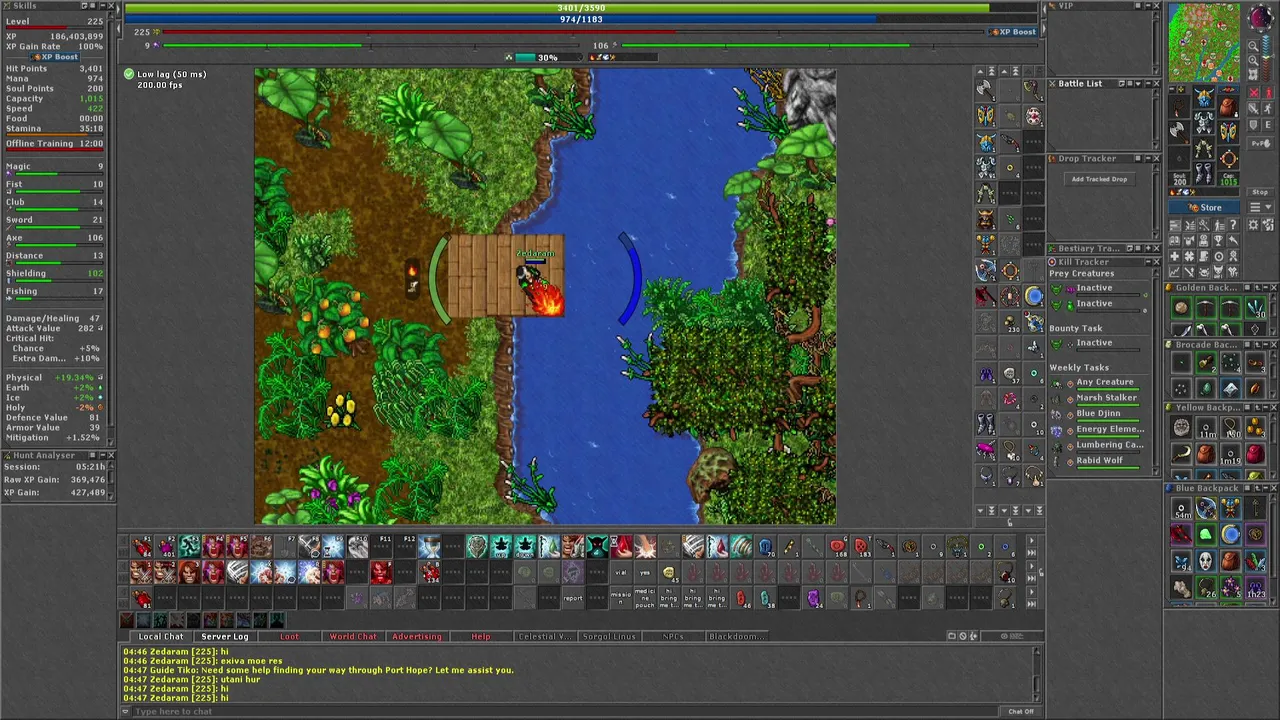Click chat scrollbar on the right
Image resolution: width=1280 pixels, height=720 pixels.
[1036, 674]
